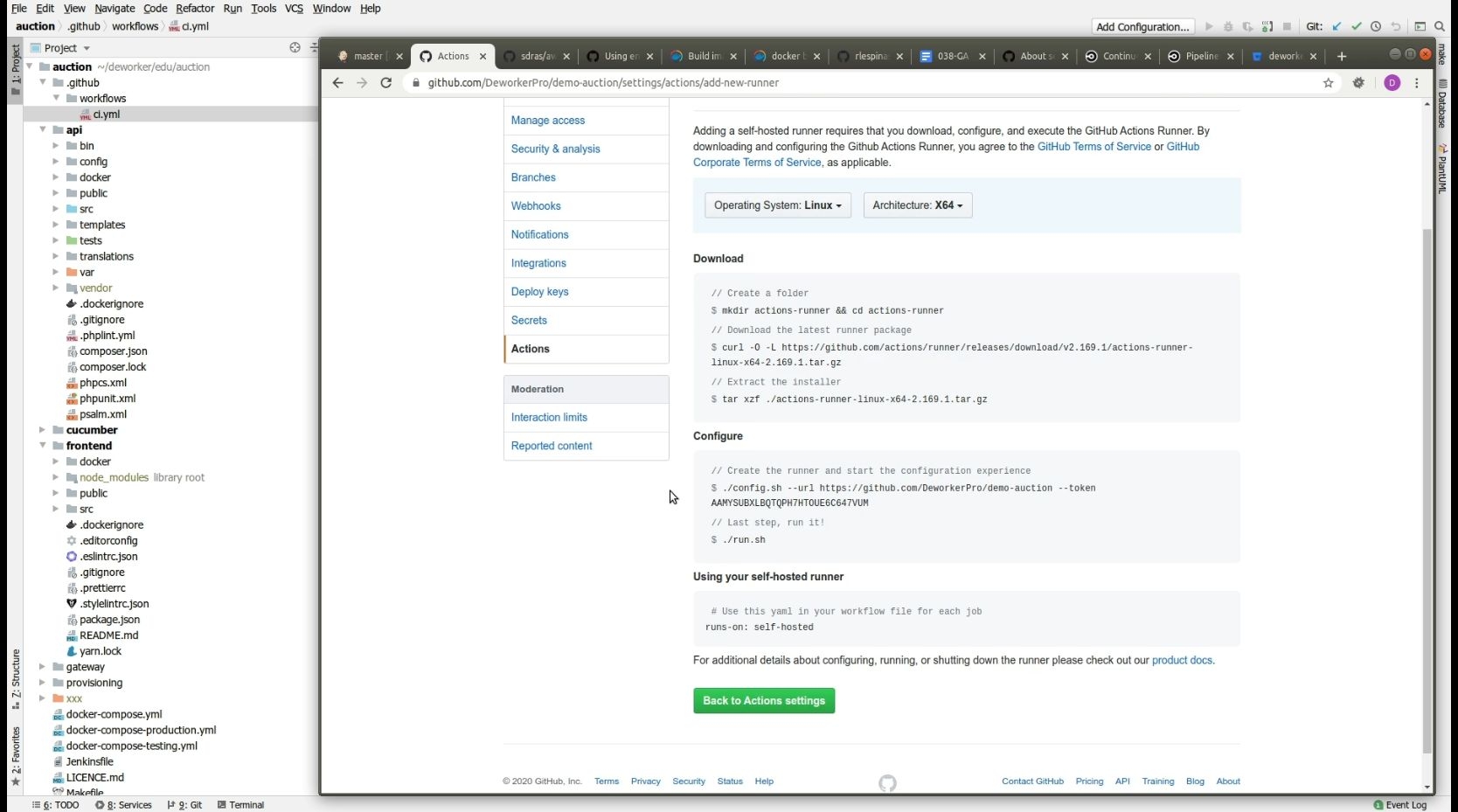This screenshot has height=812, width=1458.
Task: Open the browser extensions puzzle icon
Action: [1358, 83]
